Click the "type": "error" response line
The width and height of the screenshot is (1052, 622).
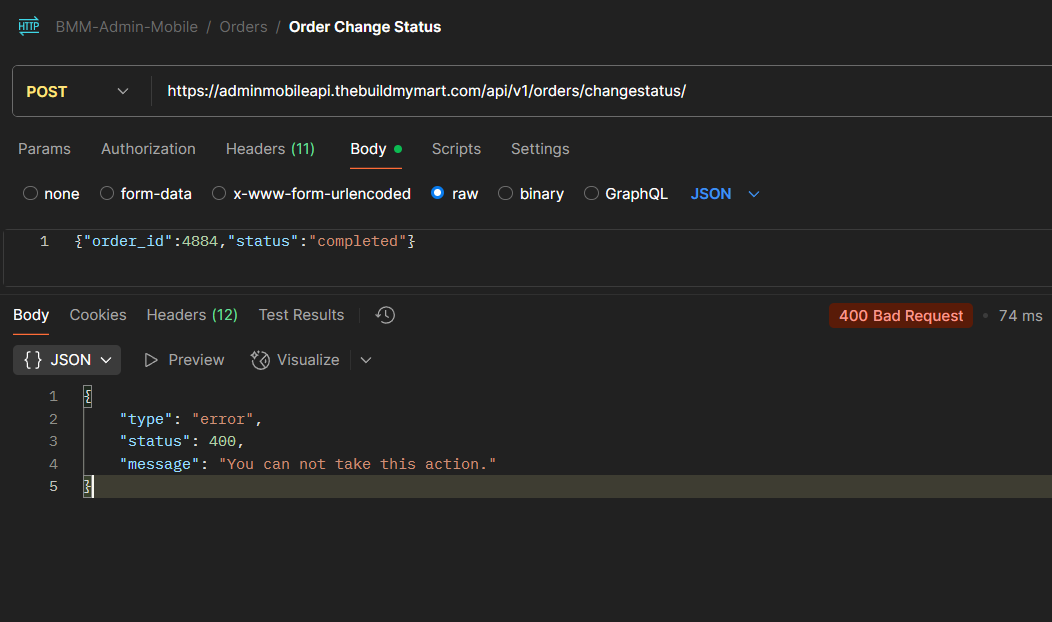[x=191, y=419]
